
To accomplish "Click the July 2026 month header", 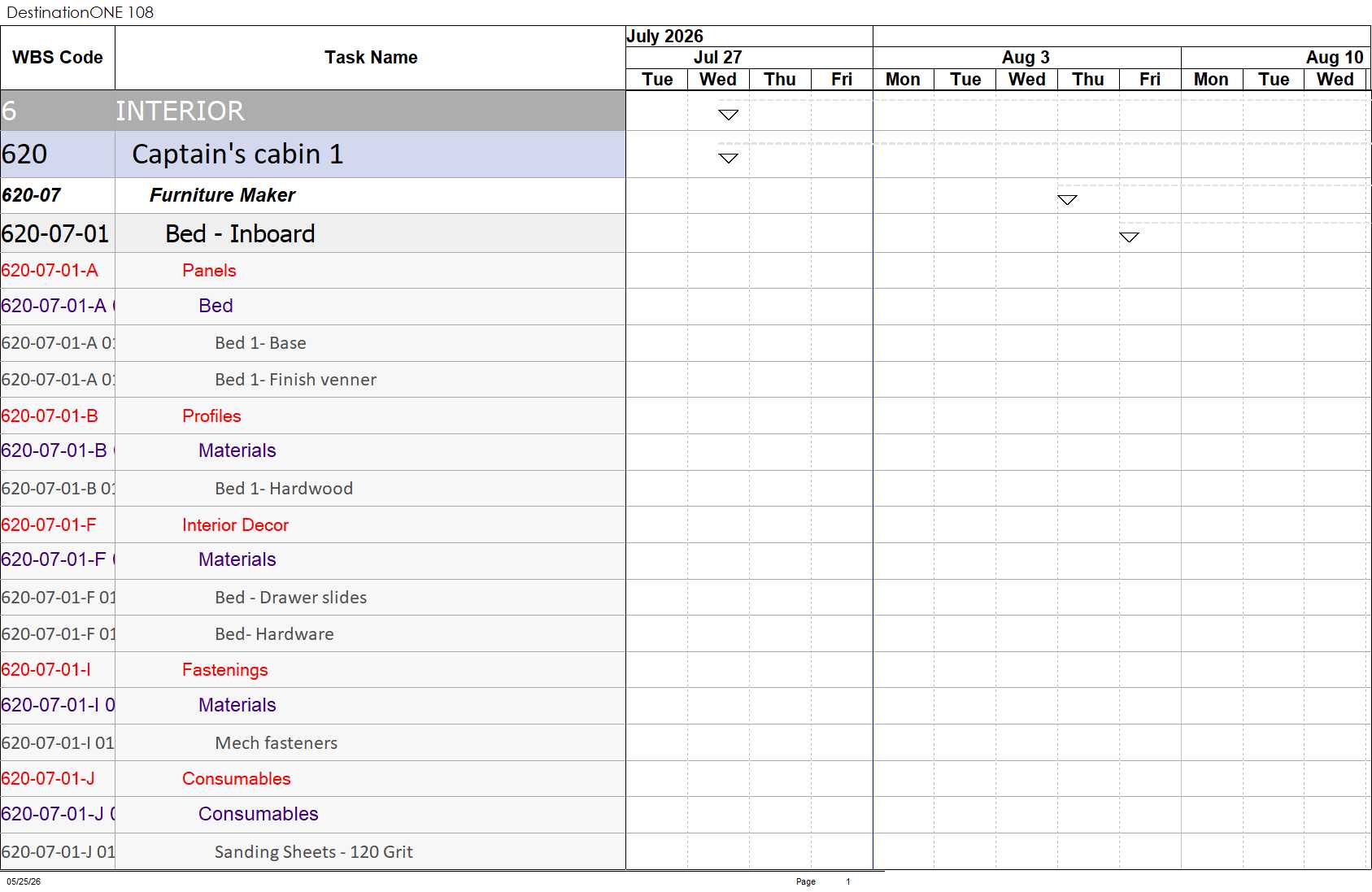I will (664, 37).
